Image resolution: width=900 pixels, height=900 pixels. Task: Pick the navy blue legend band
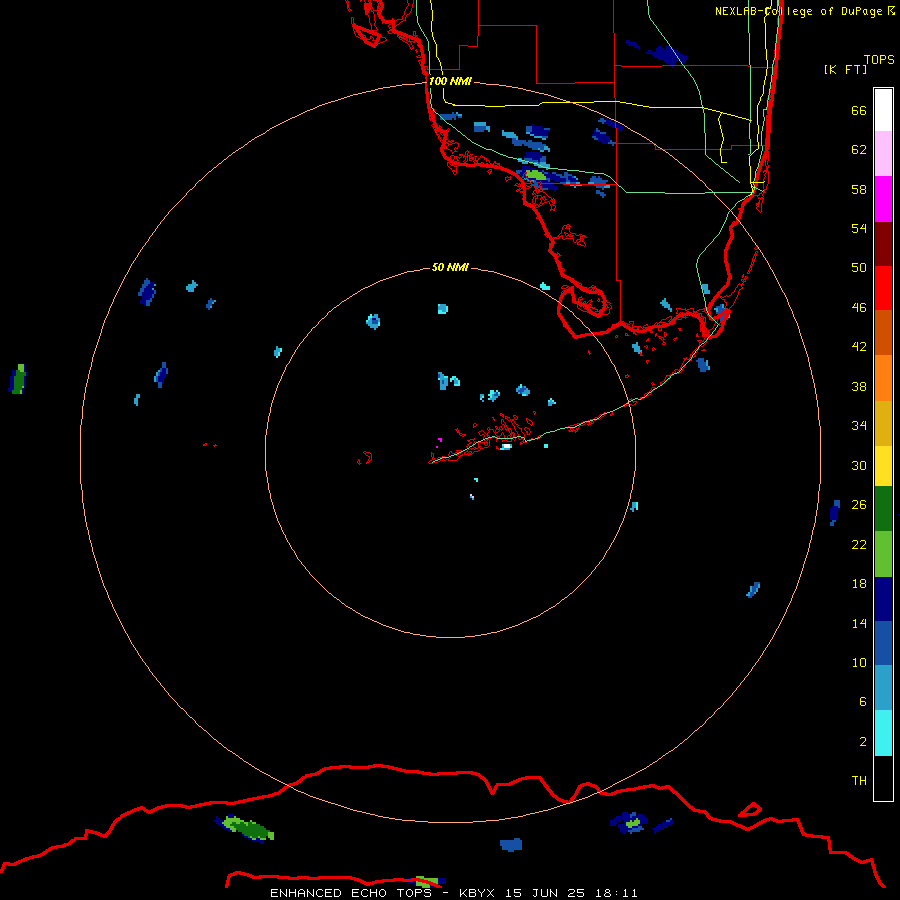883,599
